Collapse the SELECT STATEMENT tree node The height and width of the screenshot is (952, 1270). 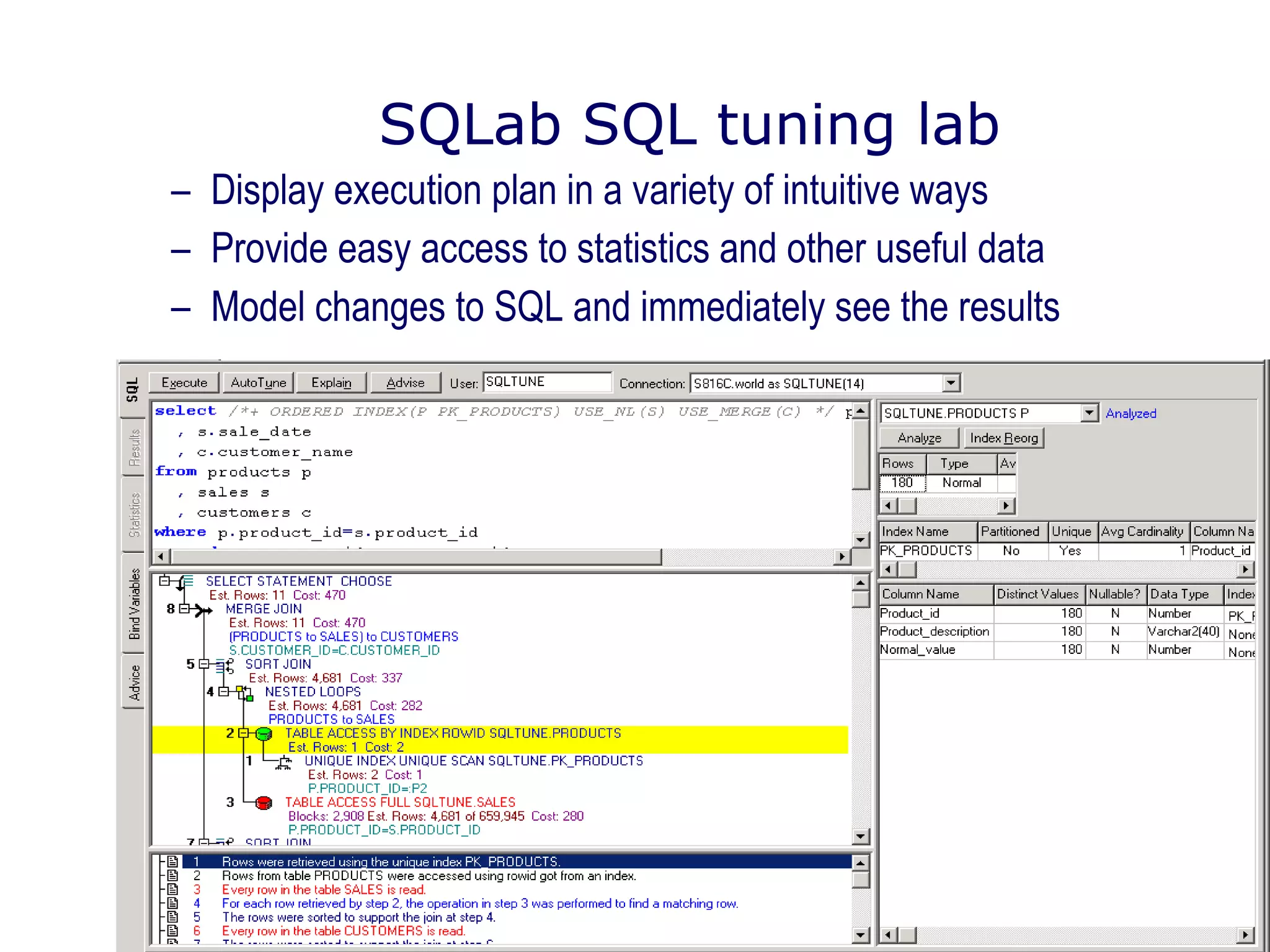[164, 581]
